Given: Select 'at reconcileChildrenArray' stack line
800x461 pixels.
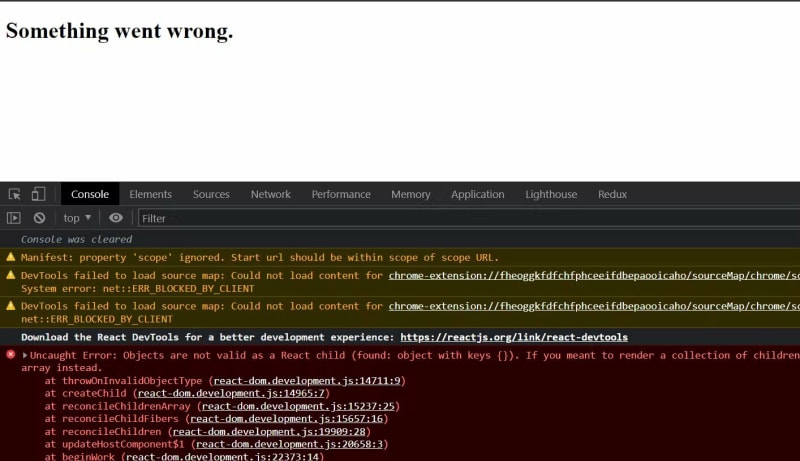Looking at the screenshot, I should pos(222,406).
